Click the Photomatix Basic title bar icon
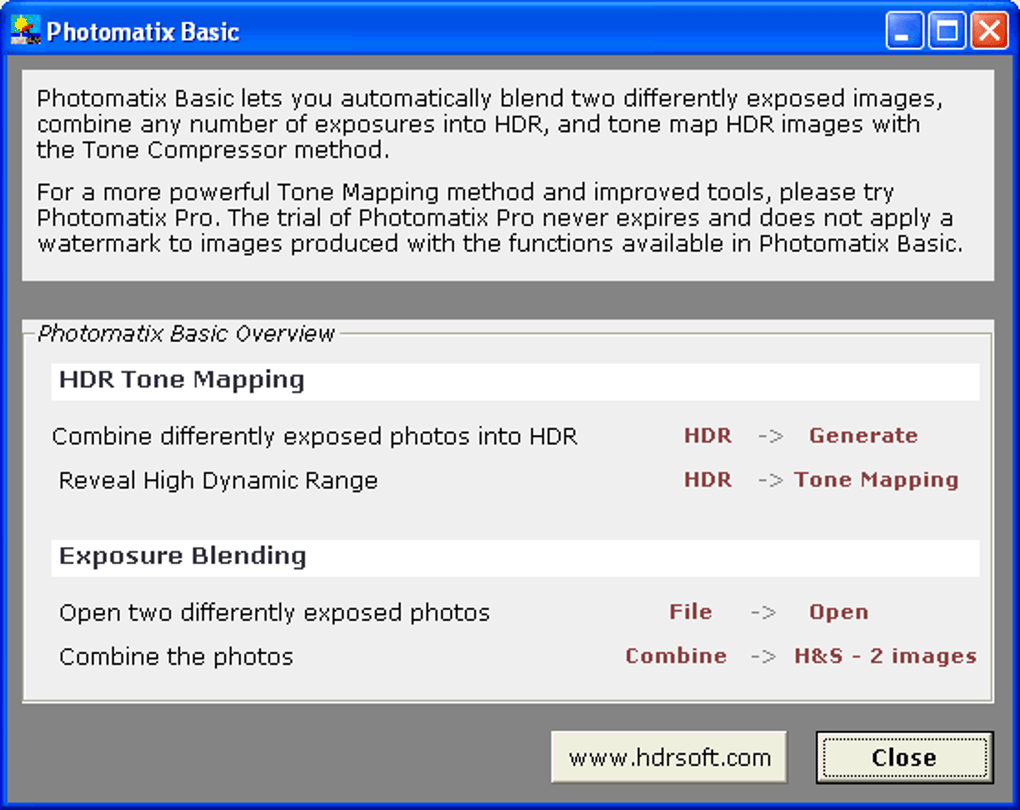 coord(25,30)
